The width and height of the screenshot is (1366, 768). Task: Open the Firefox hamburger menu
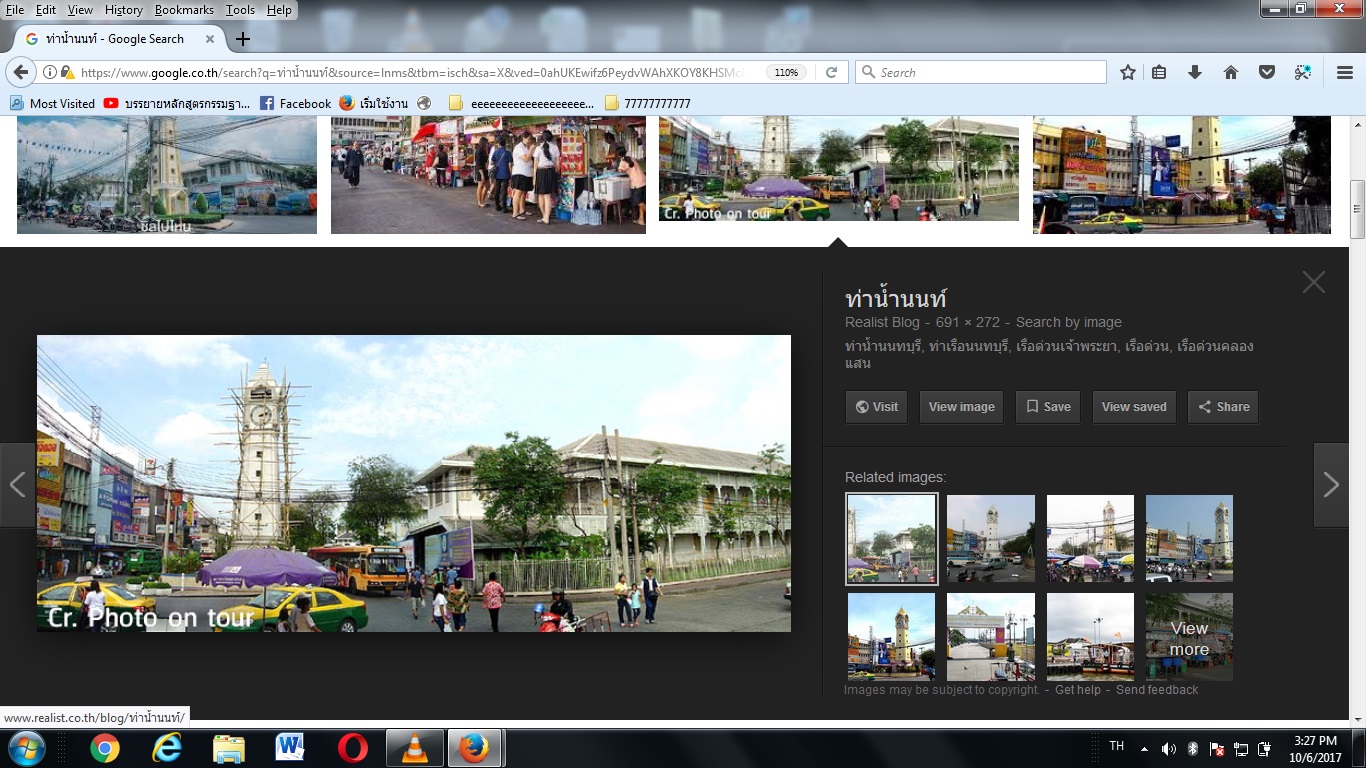pyautogui.click(x=1345, y=72)
